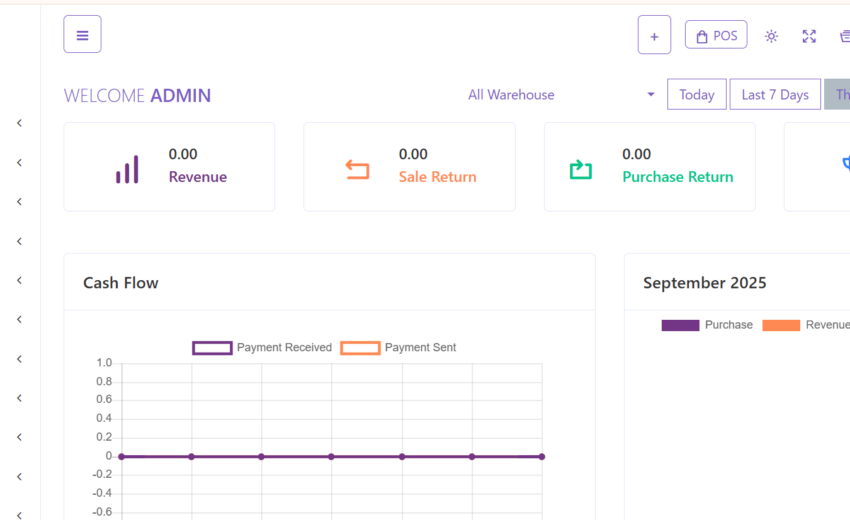This screenshot has width=850, height=520.
Task: Expand the last visible sidebar chevron
Action: click(x=20, y=515)
